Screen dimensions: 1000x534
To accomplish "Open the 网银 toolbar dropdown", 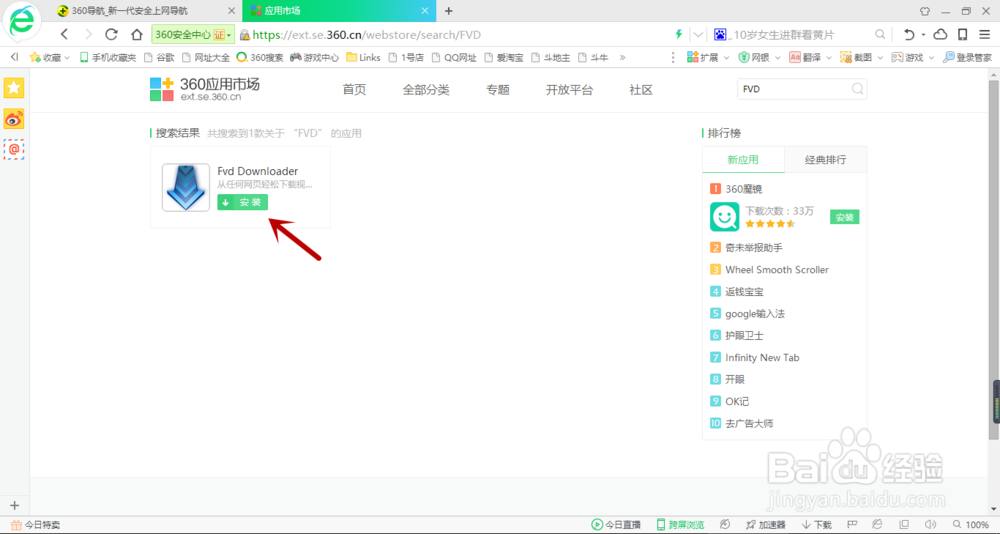I will pyautogui.click(x=759, y=57).
